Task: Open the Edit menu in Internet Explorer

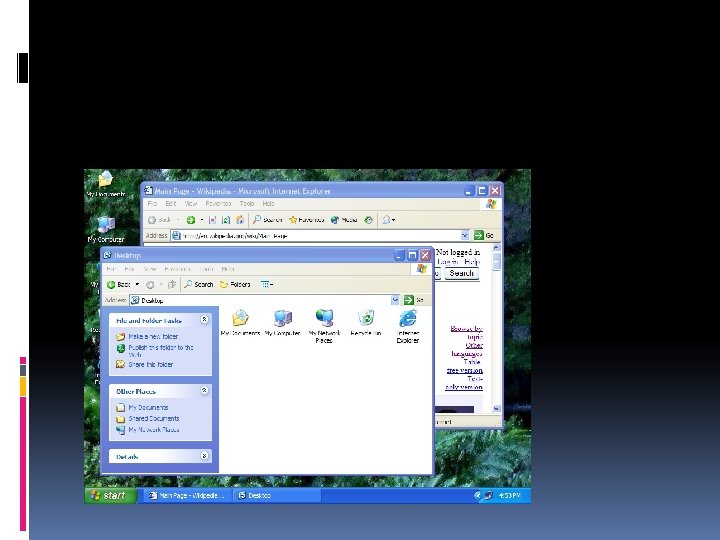Action: (171, 203)
